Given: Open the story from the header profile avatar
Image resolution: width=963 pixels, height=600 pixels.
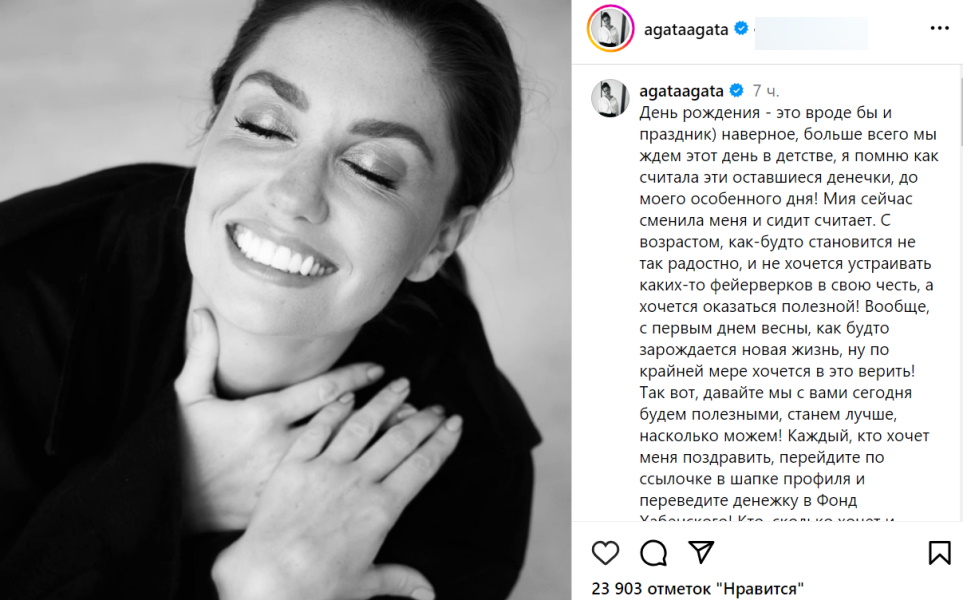Looking at the screenshot, I should point(610,28).
